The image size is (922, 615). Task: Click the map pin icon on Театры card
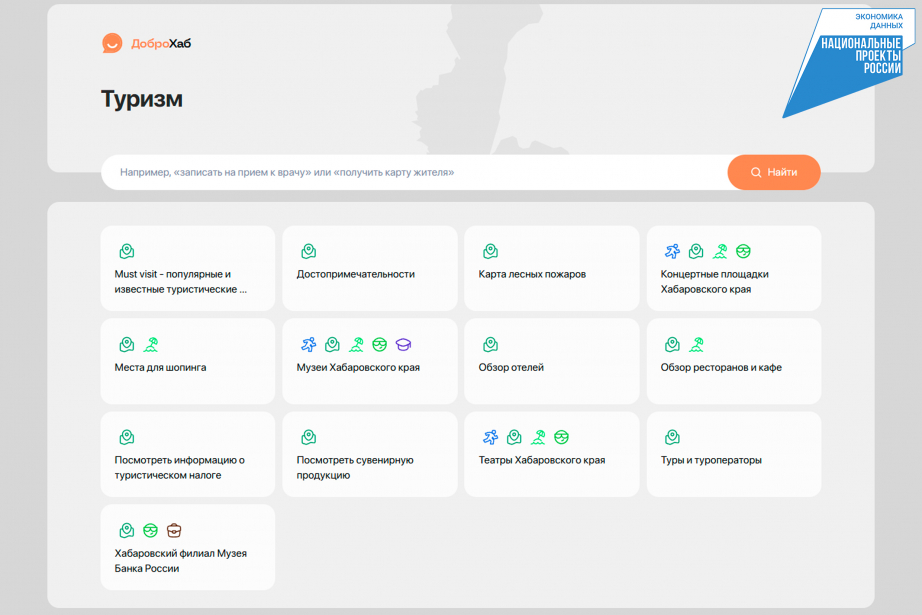(514, 437)
